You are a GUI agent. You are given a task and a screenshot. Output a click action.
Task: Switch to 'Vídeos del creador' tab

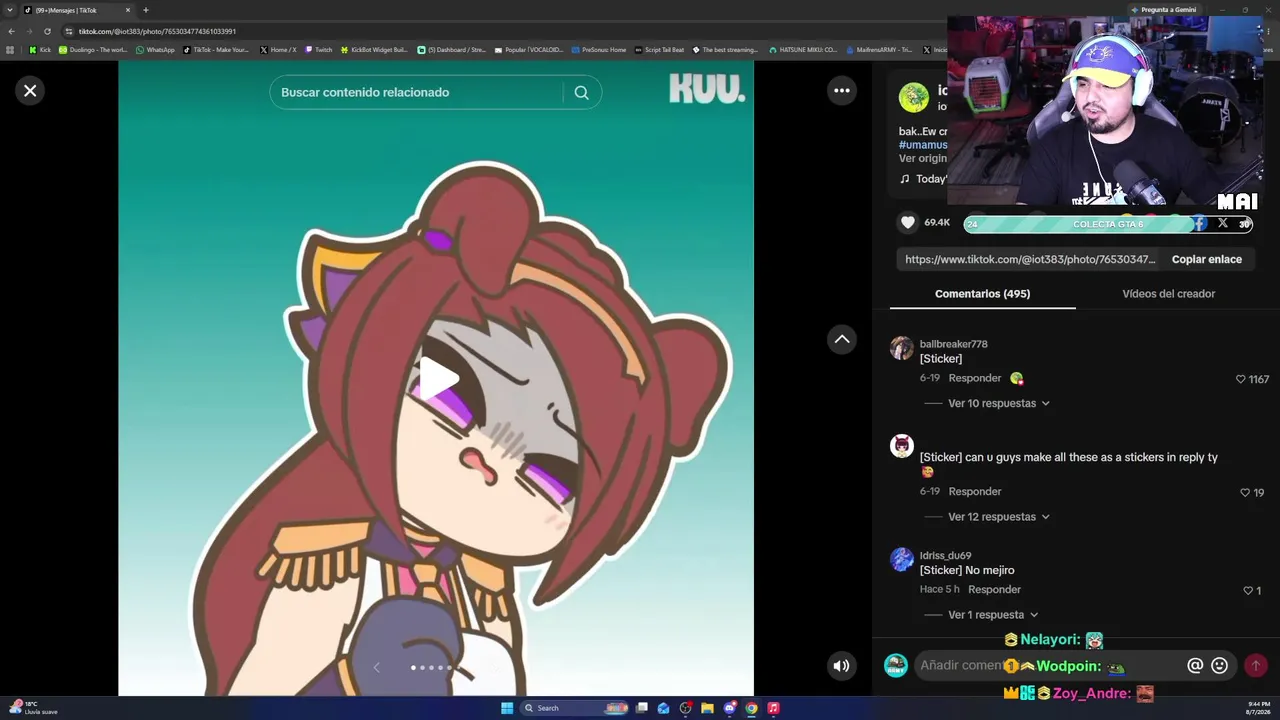click(1168, 294)
